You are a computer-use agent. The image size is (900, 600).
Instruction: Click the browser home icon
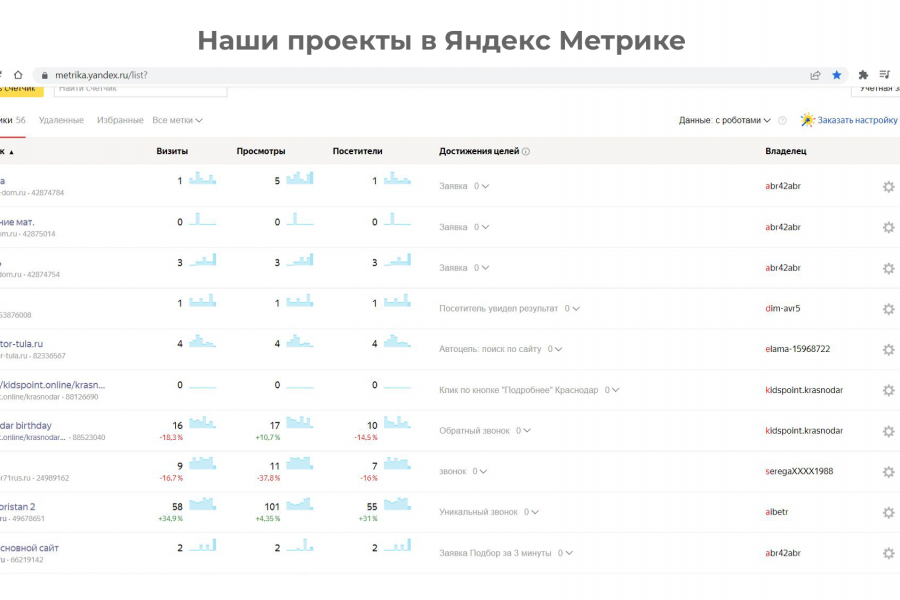[18, 75]
